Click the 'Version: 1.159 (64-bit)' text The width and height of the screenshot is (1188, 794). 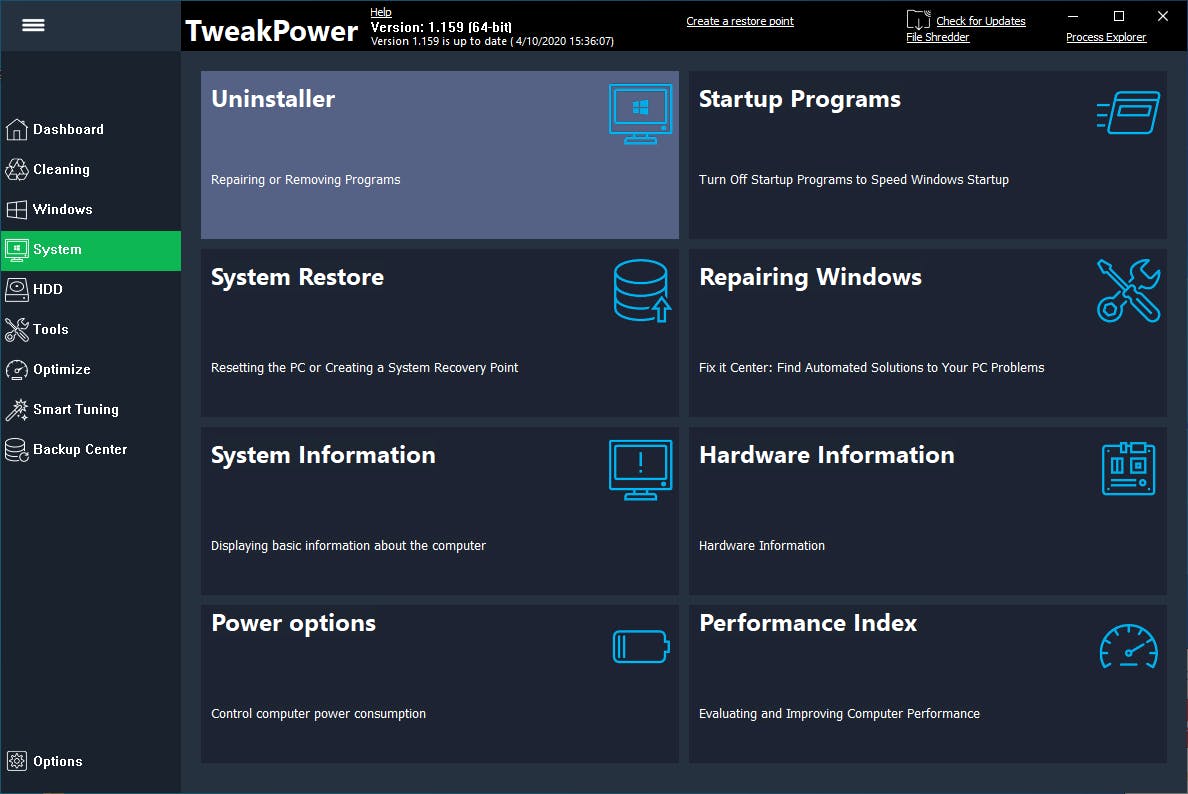tap(441, 27)
